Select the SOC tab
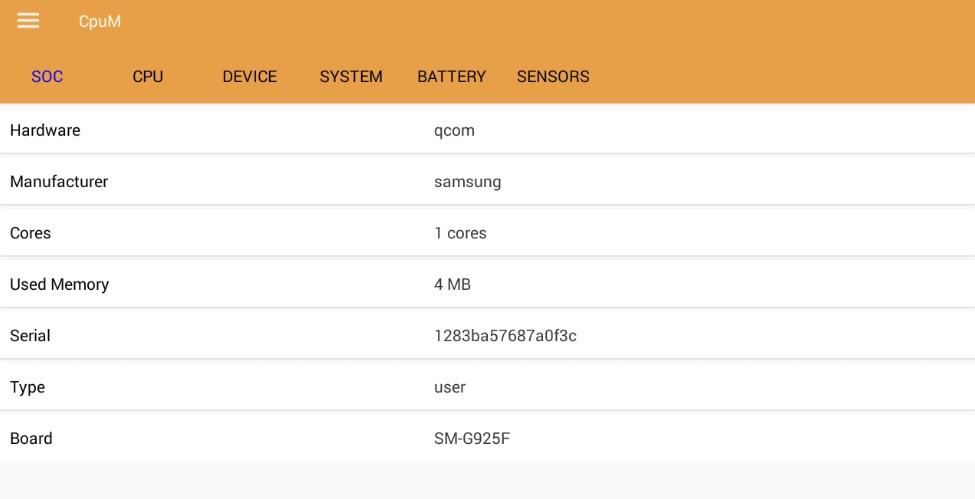975x499 pixels. 47,77
